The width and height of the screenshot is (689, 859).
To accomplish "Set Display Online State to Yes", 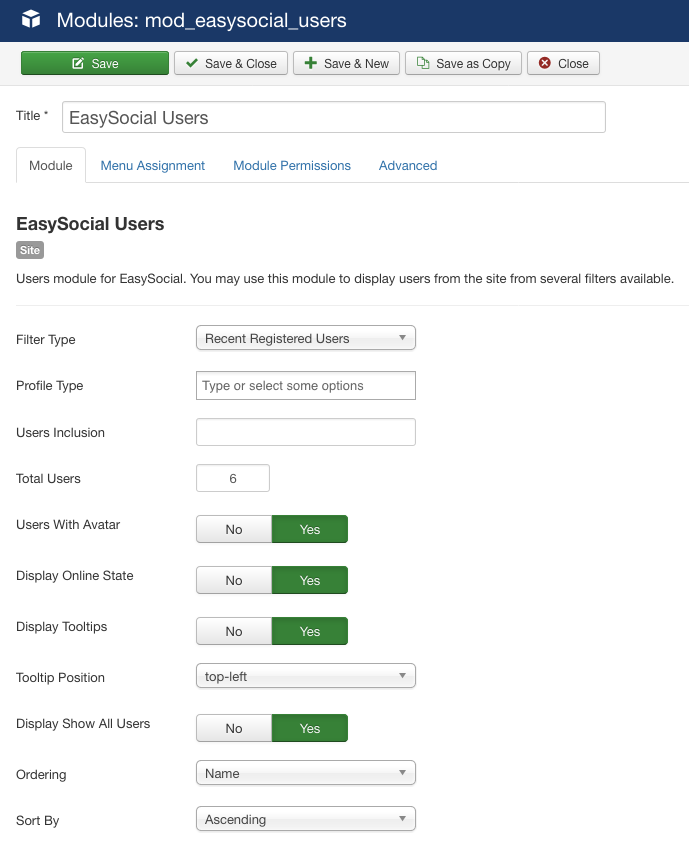I will coord(309,580).
